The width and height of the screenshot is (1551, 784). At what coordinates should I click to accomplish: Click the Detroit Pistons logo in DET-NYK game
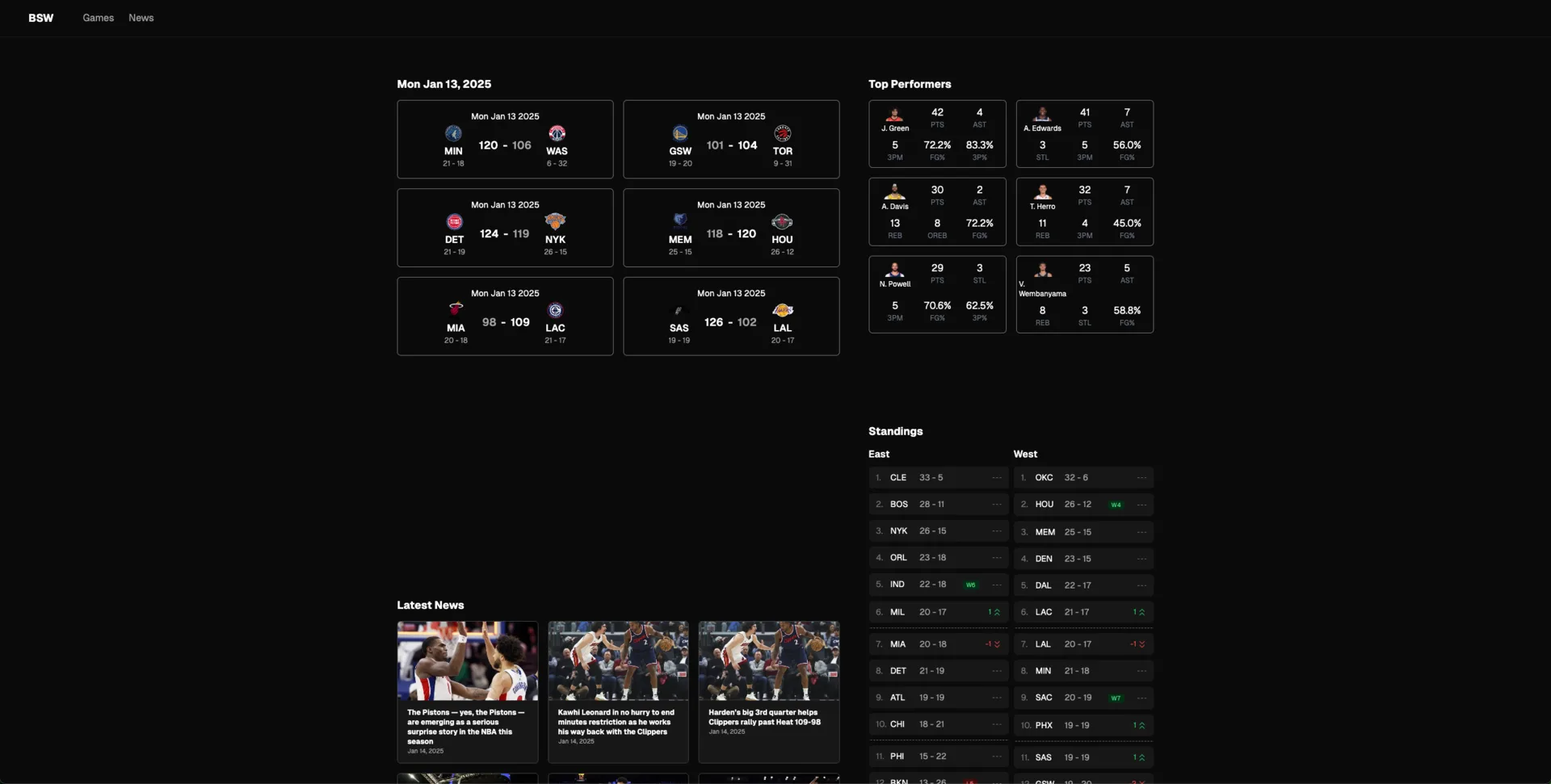454,221
